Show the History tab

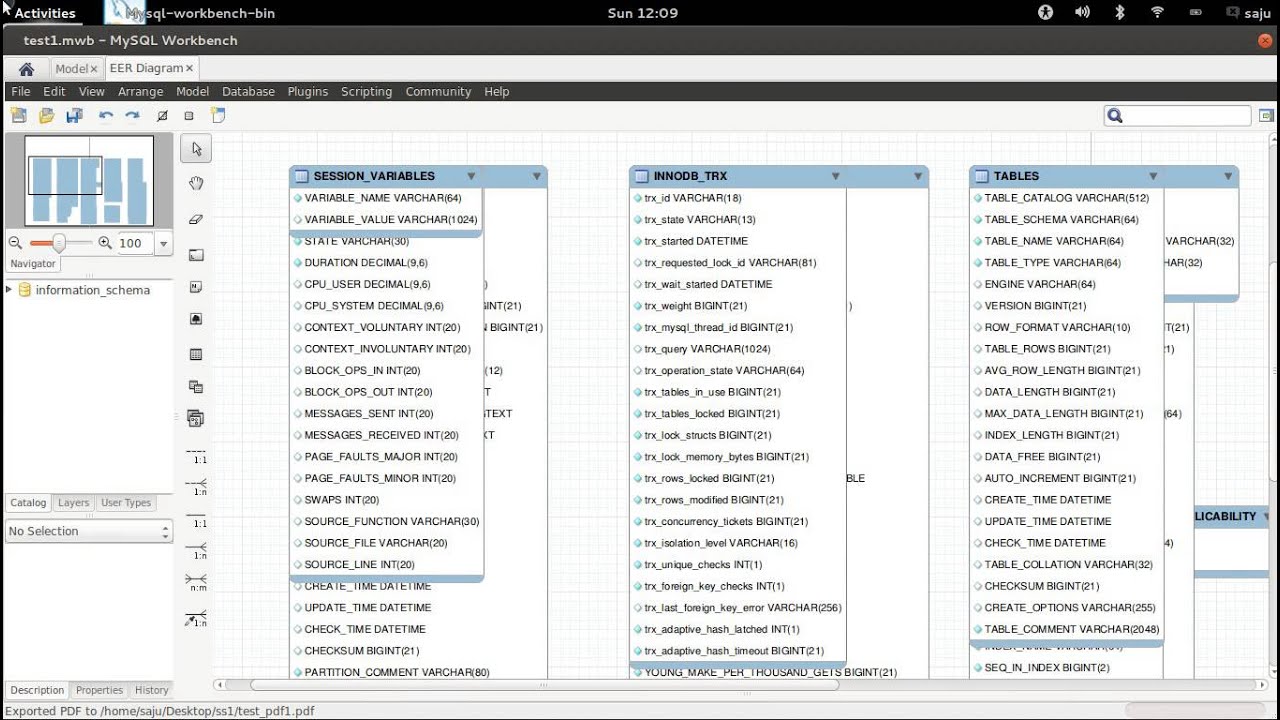[151, 690]
